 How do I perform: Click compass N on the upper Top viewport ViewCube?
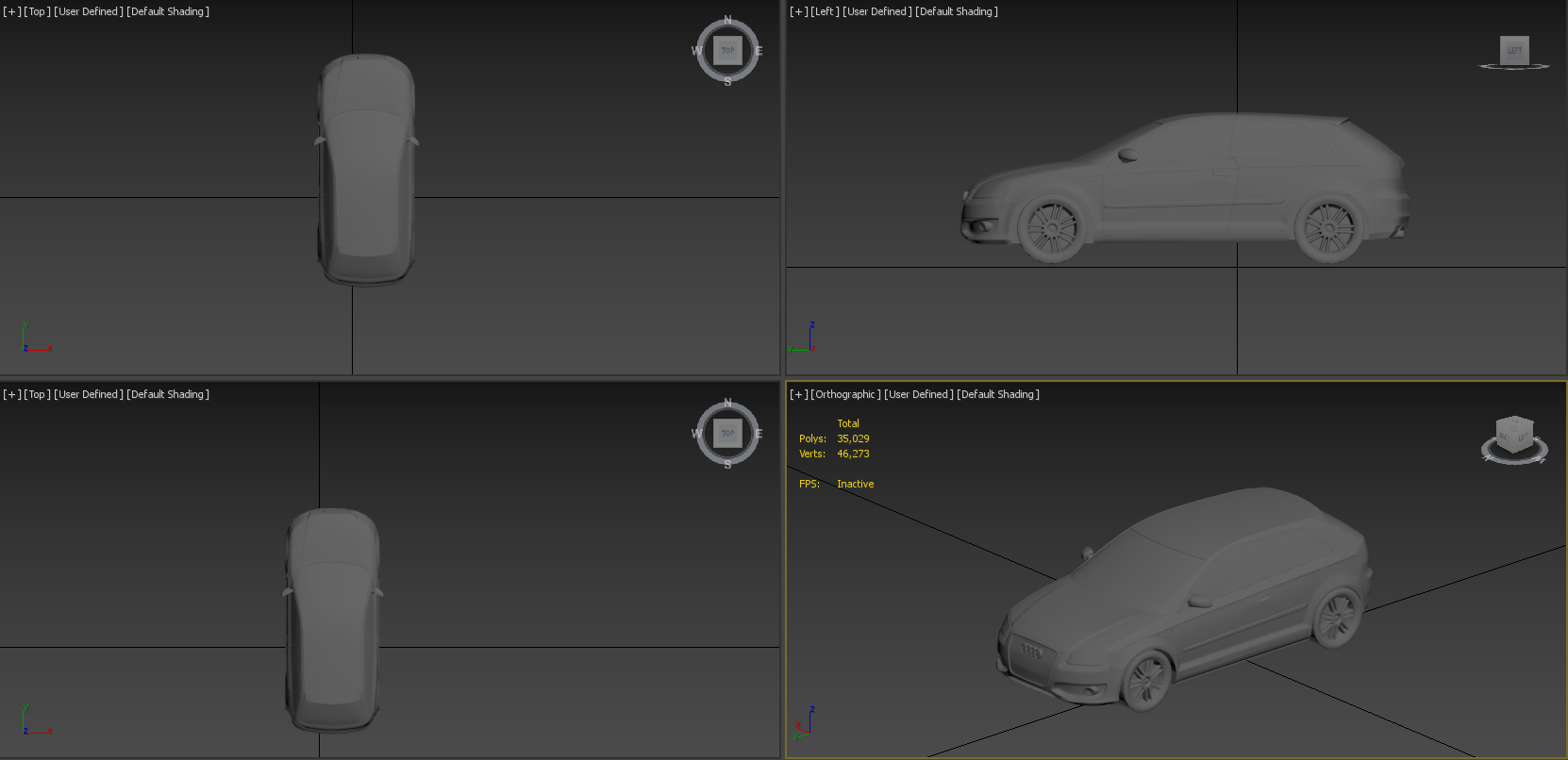pyautogui.click(x=727, y=20)
